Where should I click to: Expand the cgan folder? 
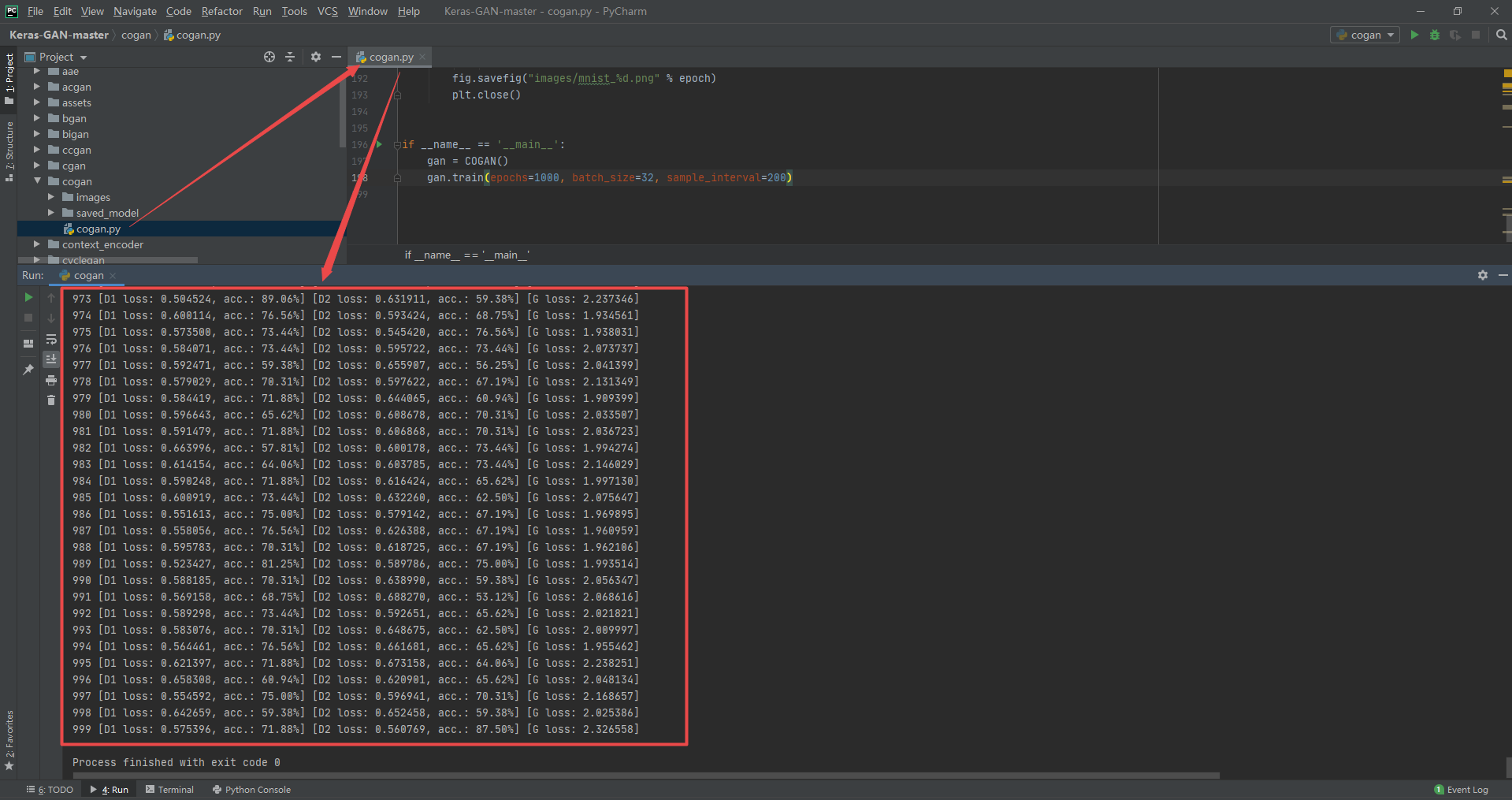pyautogui.click(x=36, y=166)
